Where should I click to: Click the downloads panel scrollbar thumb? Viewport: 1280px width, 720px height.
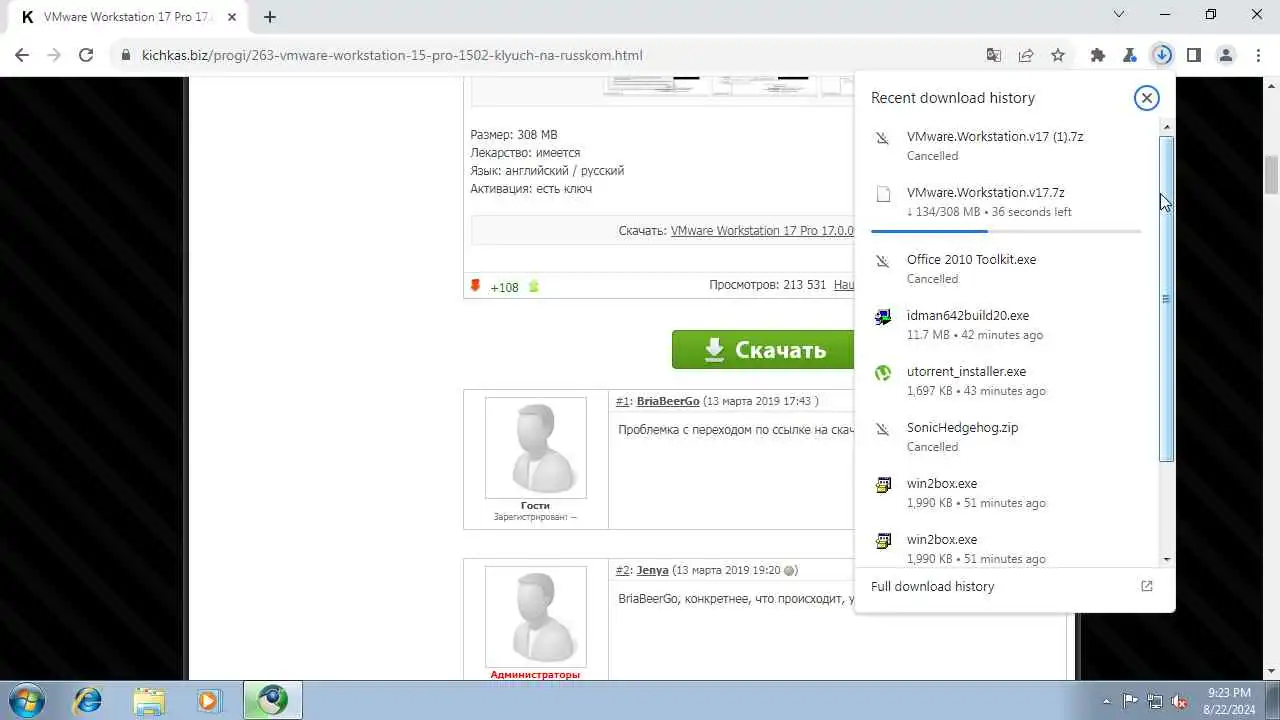[1166, 298]
